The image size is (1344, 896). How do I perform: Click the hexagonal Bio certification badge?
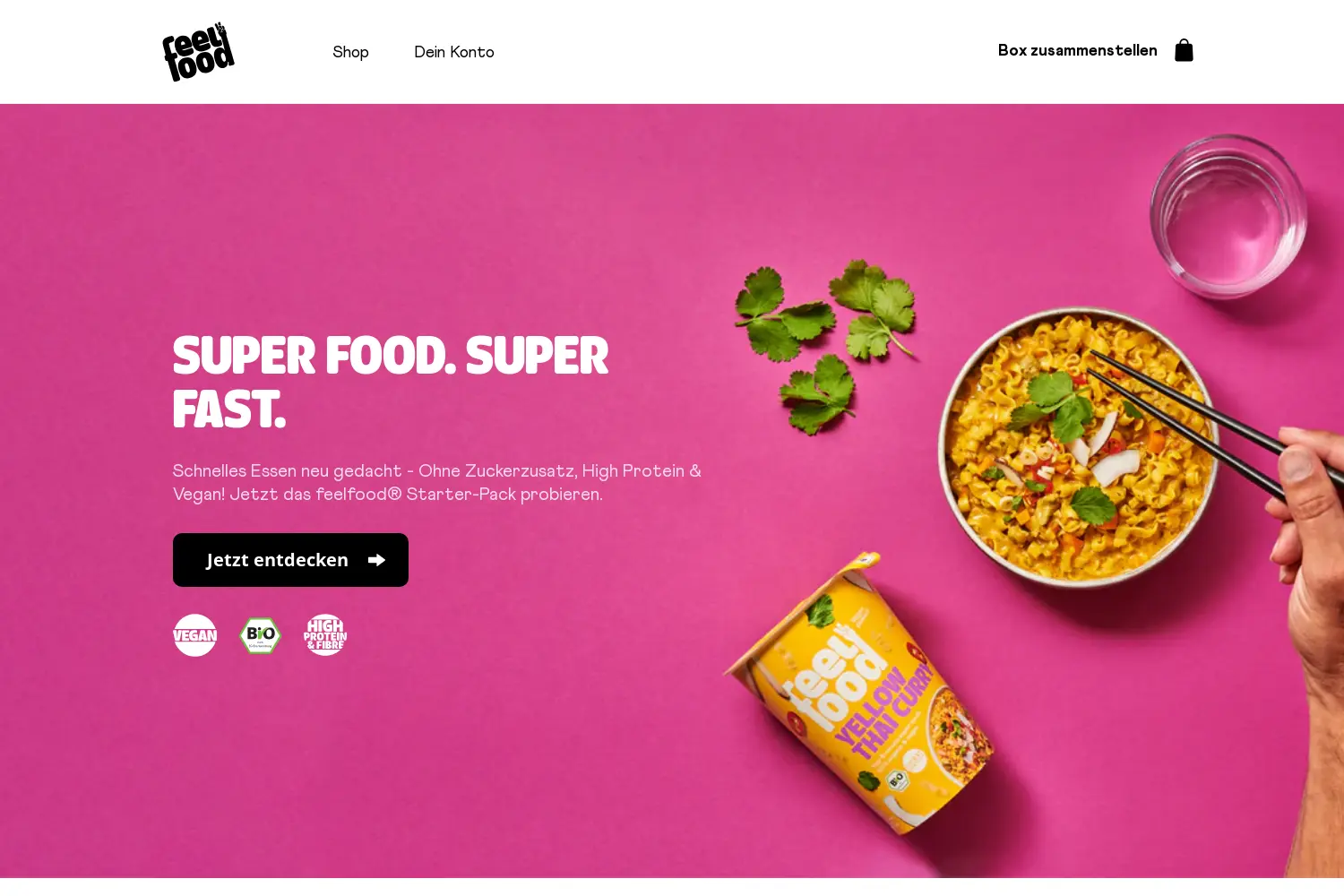click(261, 635)
